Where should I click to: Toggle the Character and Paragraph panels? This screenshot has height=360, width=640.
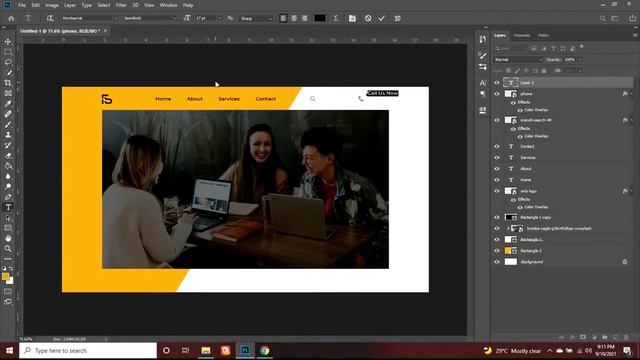point(352,18)
